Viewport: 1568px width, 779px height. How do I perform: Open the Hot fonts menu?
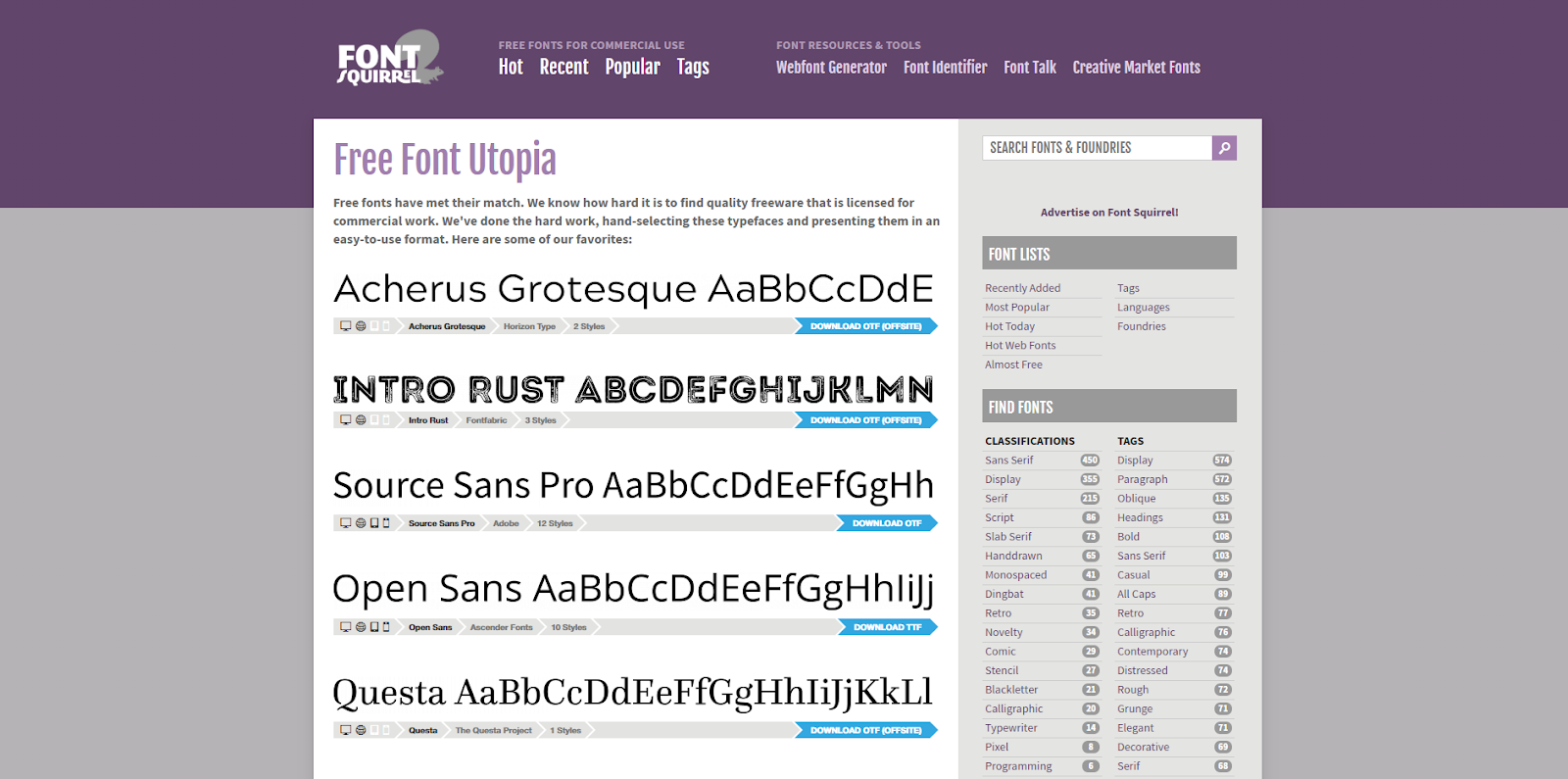tap(511, 68)
